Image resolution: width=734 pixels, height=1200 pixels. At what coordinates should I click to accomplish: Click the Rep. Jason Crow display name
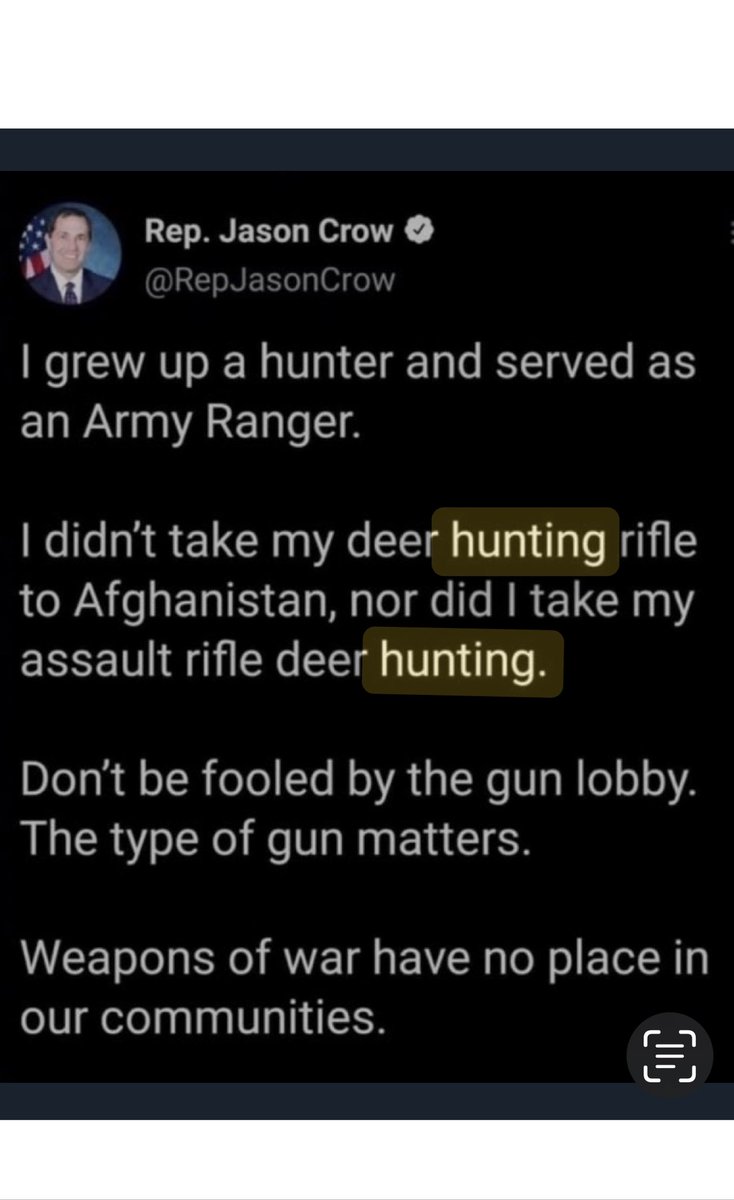pos(270,232)
